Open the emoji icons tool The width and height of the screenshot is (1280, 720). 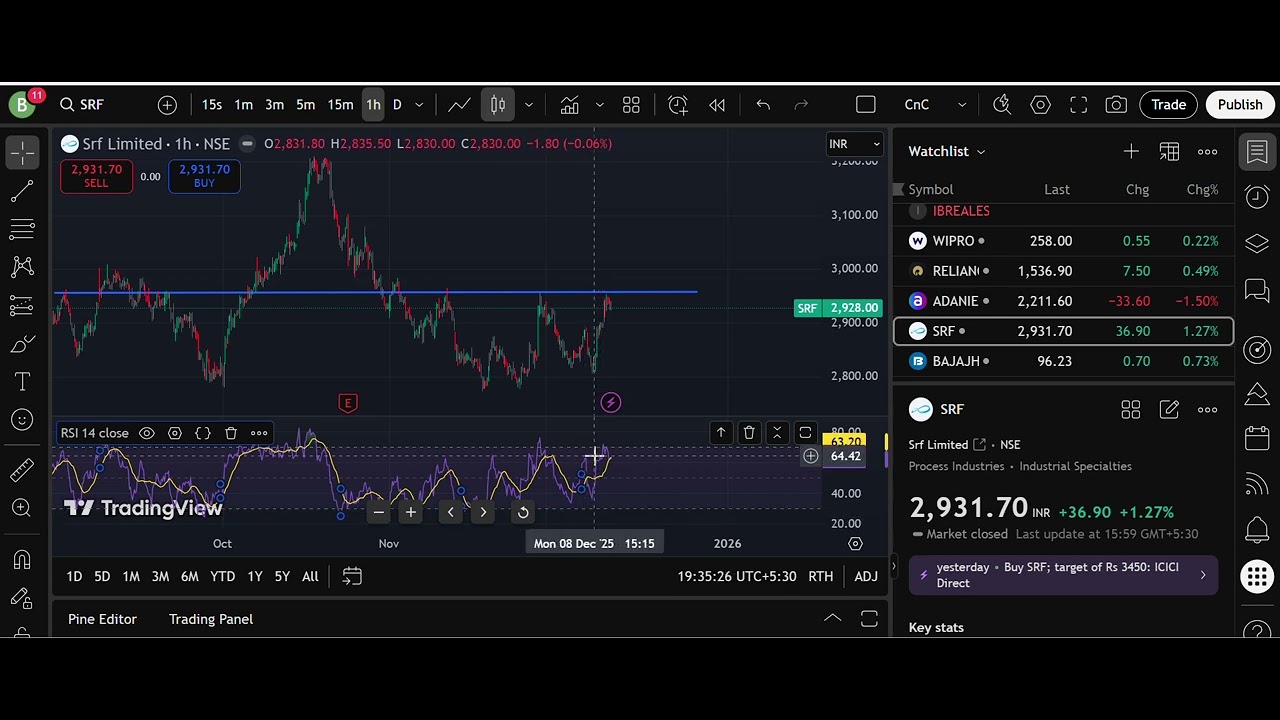[x=22, y=419]
